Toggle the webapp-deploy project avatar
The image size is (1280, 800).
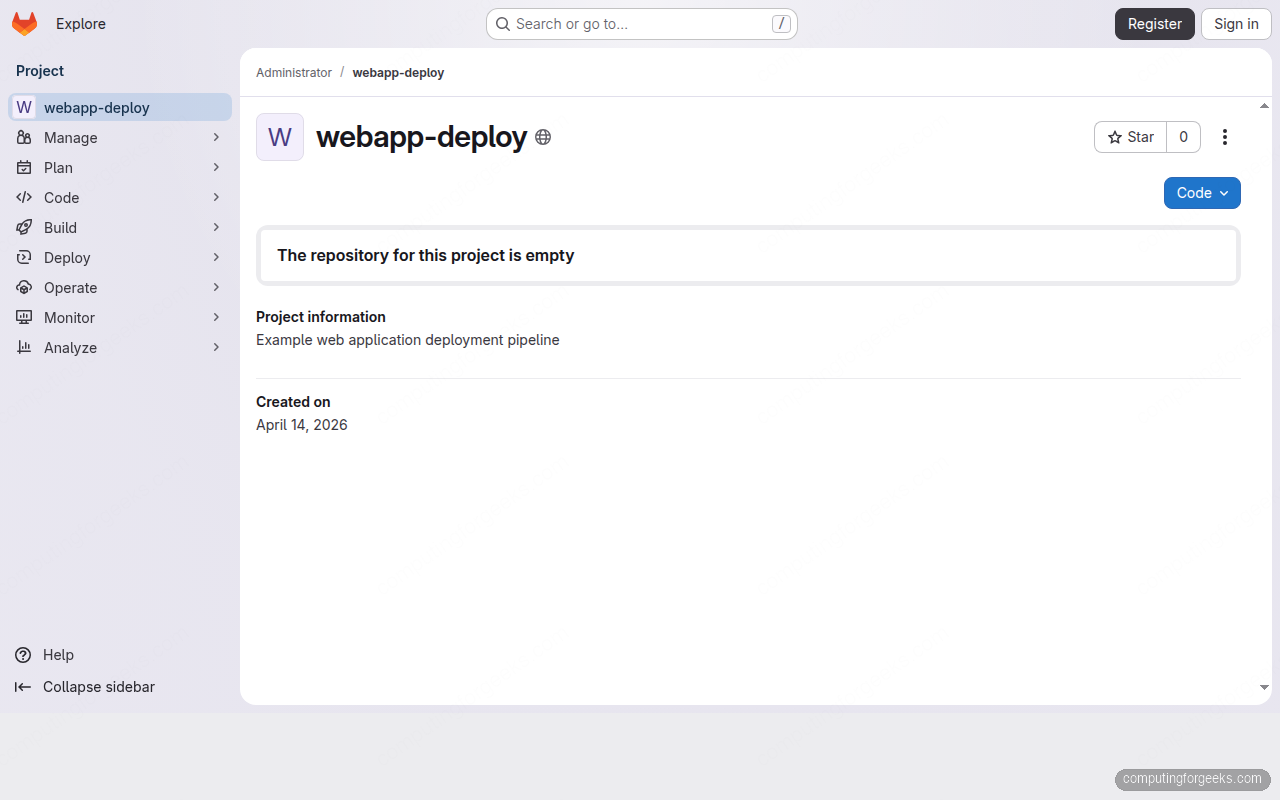click(x=279, y=137)
